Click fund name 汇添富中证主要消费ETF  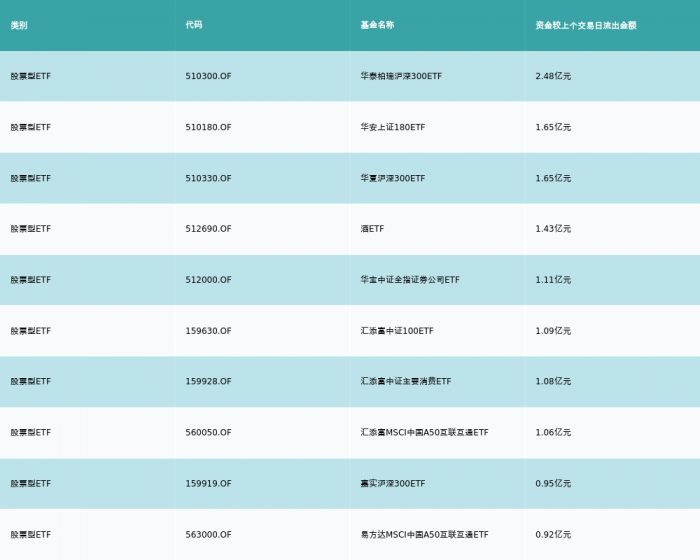pyautogui.click(x=406, y=381)
